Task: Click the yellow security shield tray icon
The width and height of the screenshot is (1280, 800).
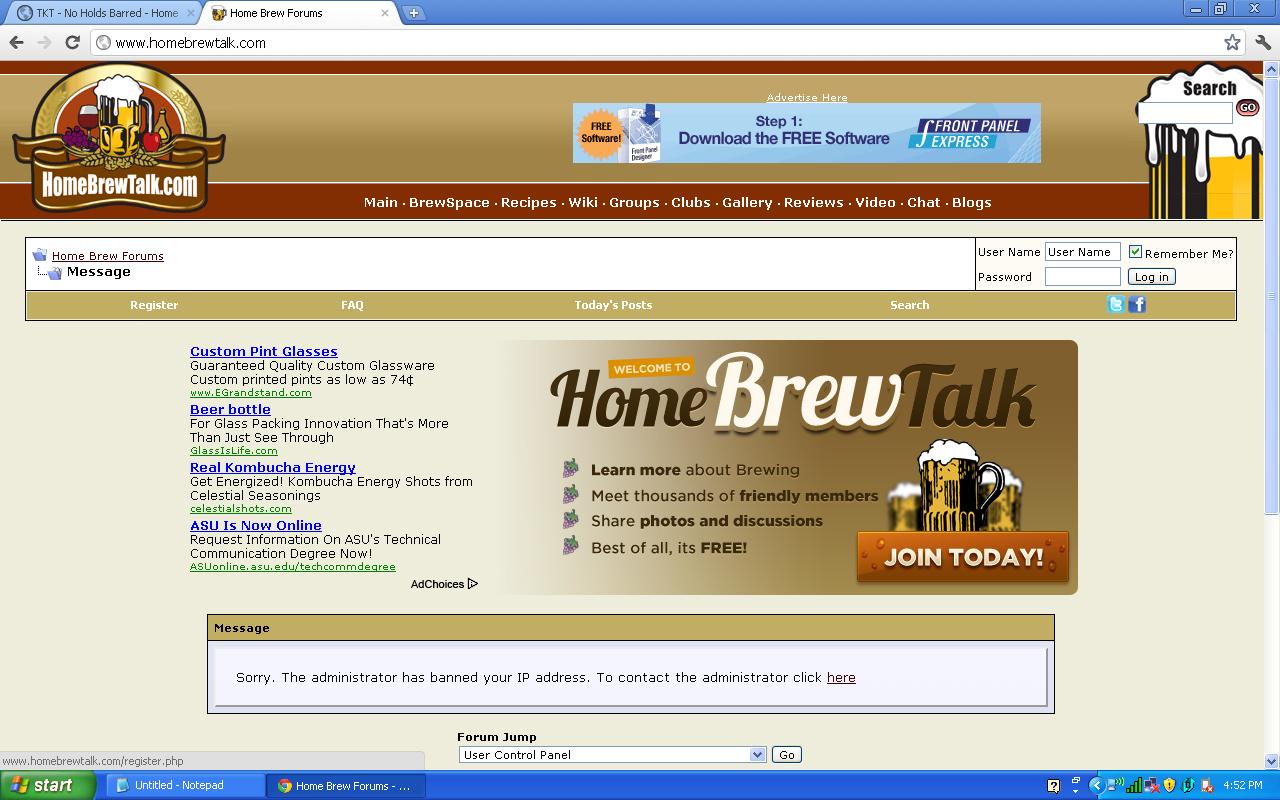Action: 1169,786
